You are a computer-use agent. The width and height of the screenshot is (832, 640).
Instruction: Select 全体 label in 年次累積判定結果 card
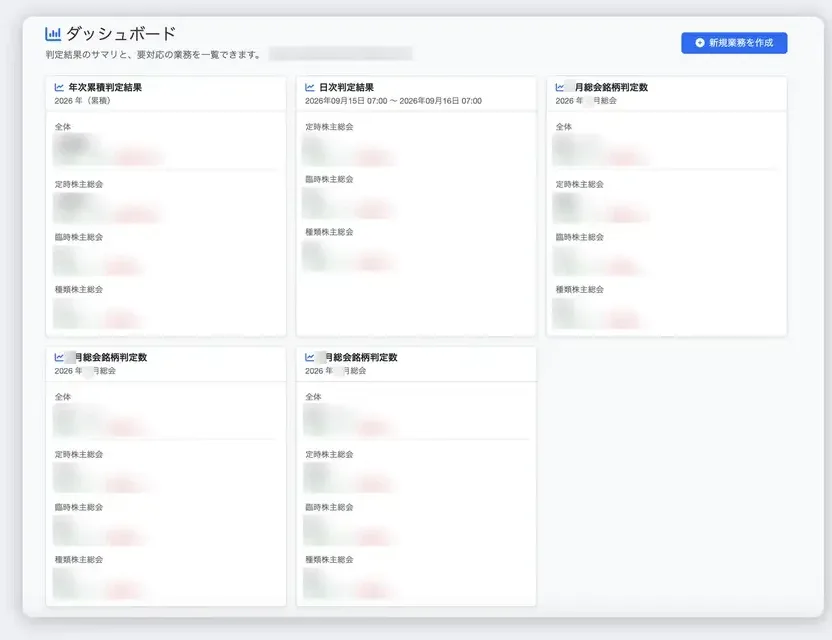pyautogui.click(x=63, y=126)
